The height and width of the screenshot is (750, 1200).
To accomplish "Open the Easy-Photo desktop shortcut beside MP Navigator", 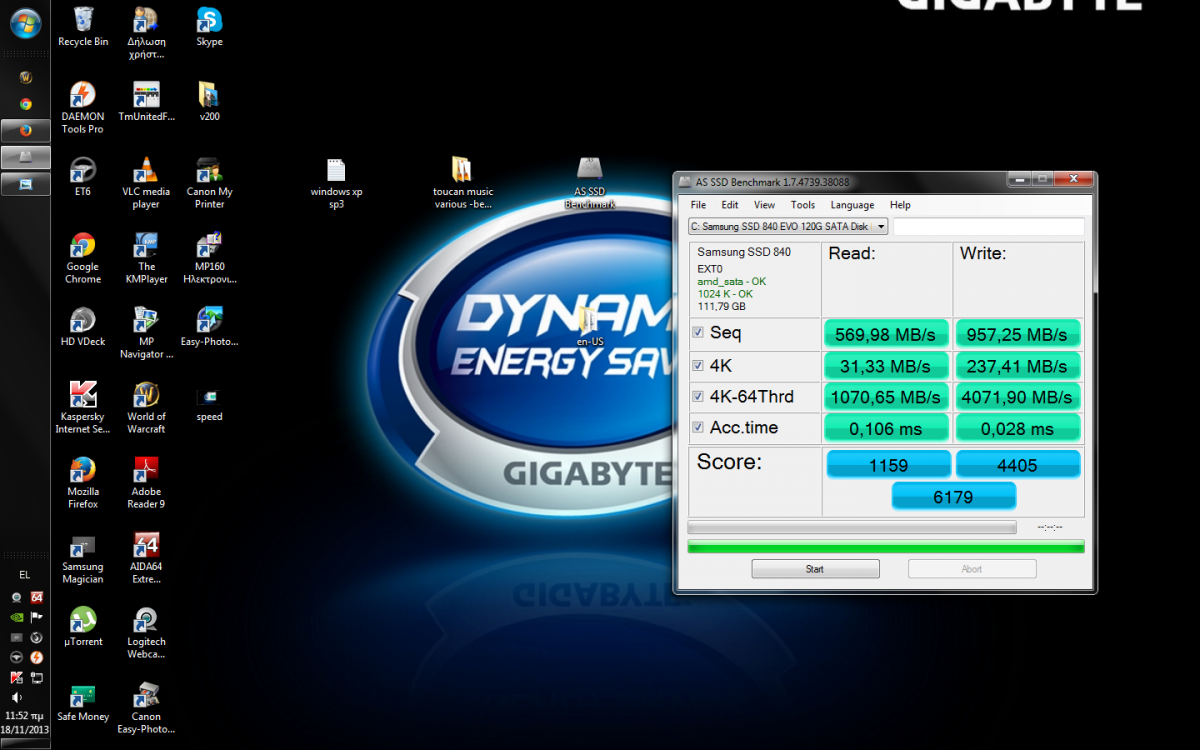I will pos(209,327).
